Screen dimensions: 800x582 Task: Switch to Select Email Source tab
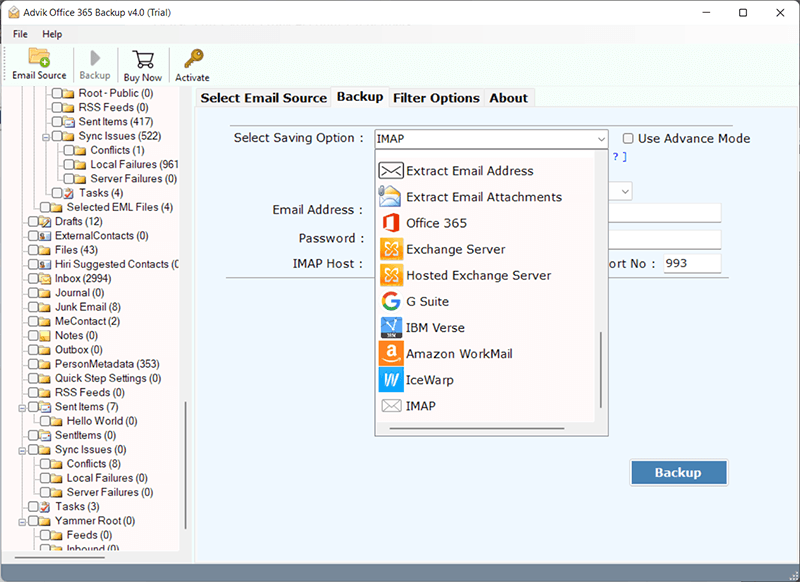pos(263,98)
